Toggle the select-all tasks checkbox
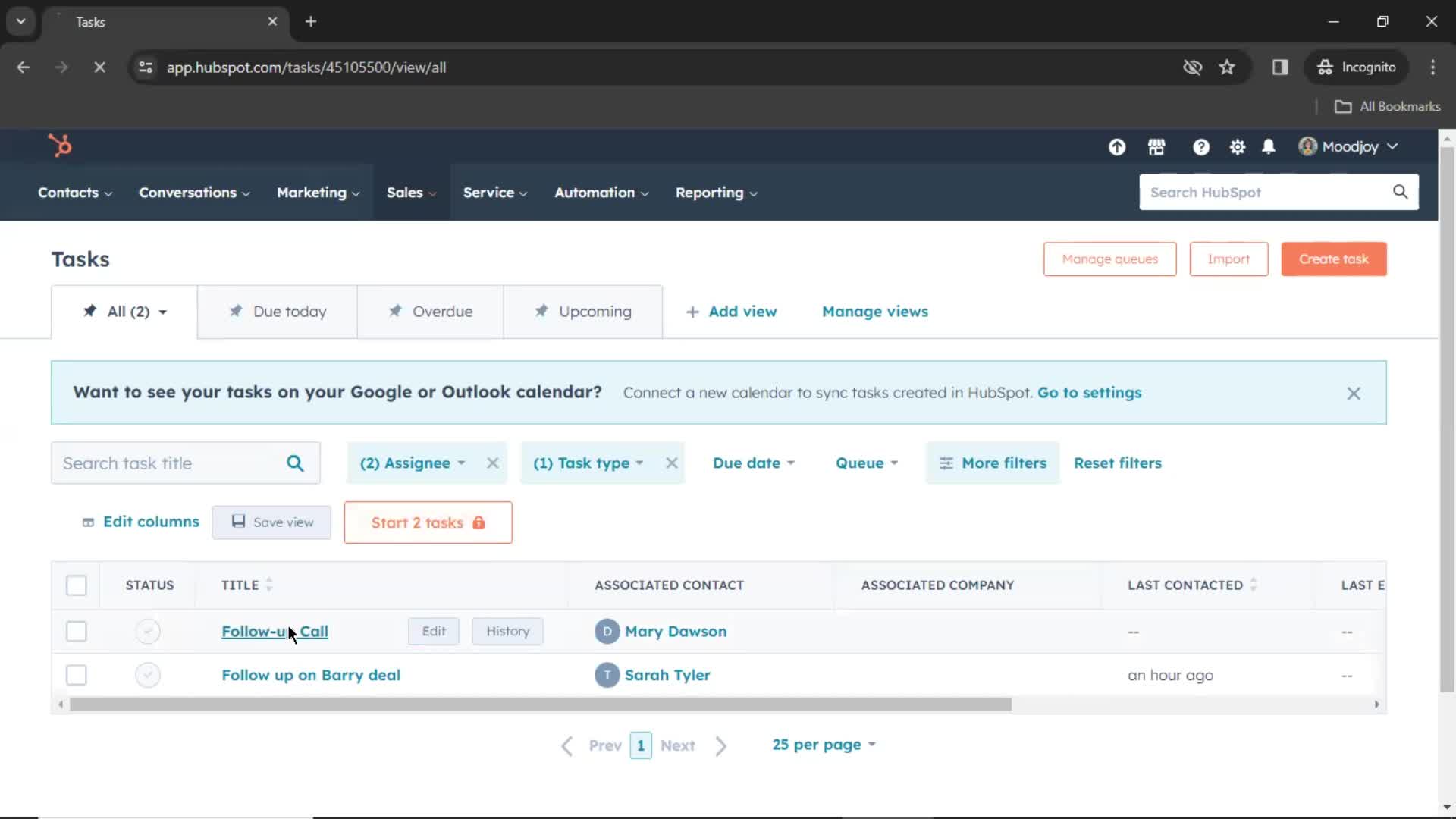This screenshot has height=819, width=1456. pos(76,585)
